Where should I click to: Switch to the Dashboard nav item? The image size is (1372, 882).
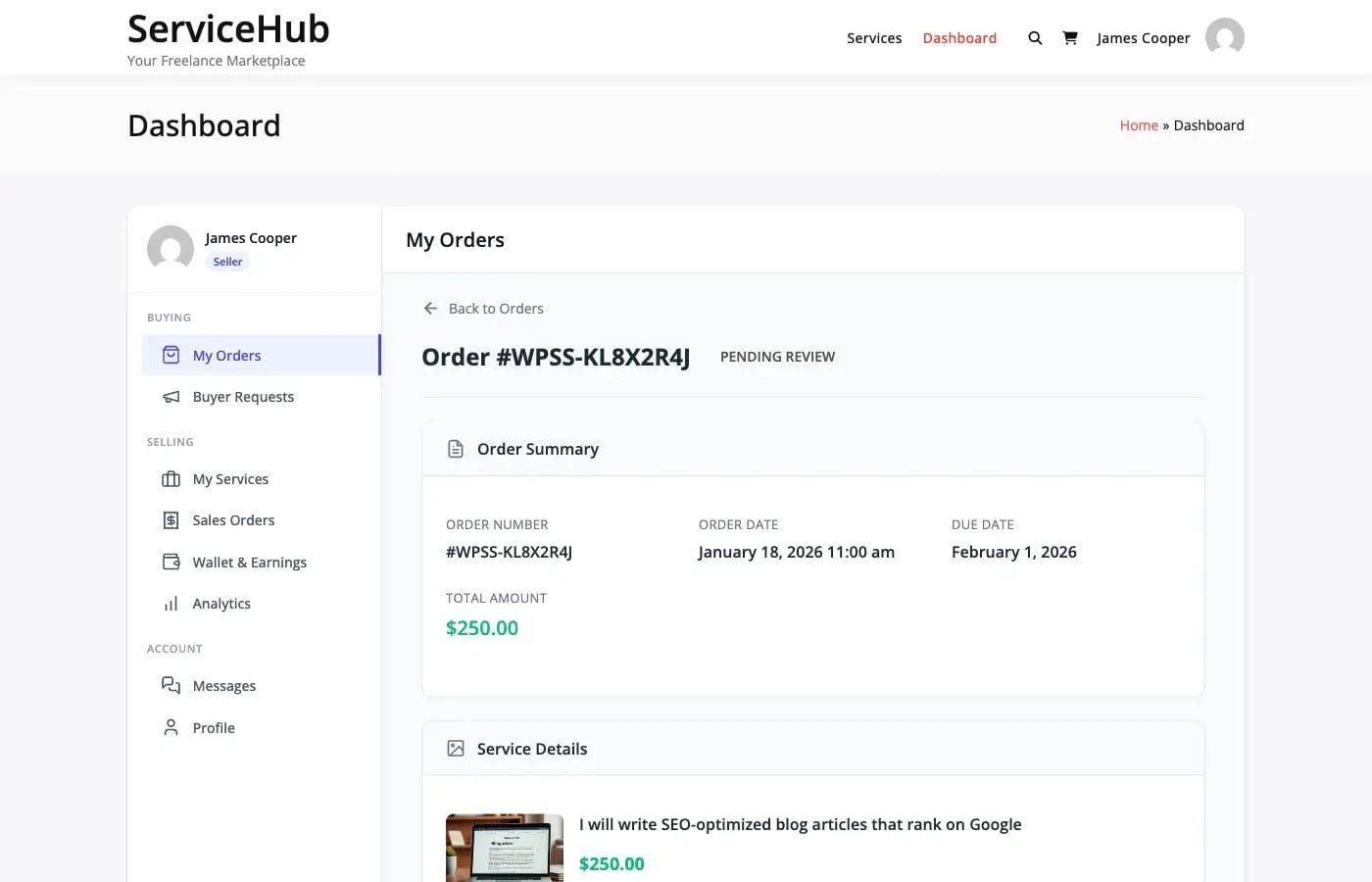point(959,37)
